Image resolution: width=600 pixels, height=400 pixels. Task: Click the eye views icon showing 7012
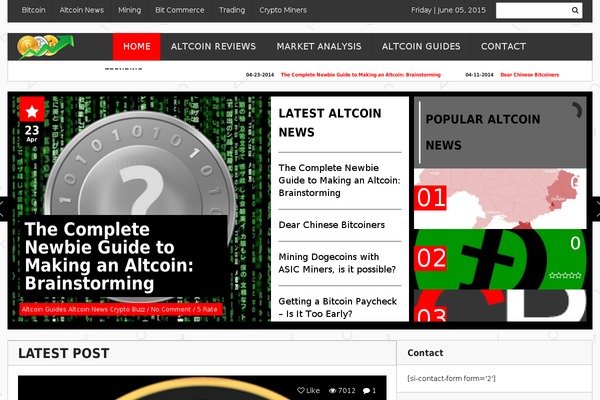332,391
